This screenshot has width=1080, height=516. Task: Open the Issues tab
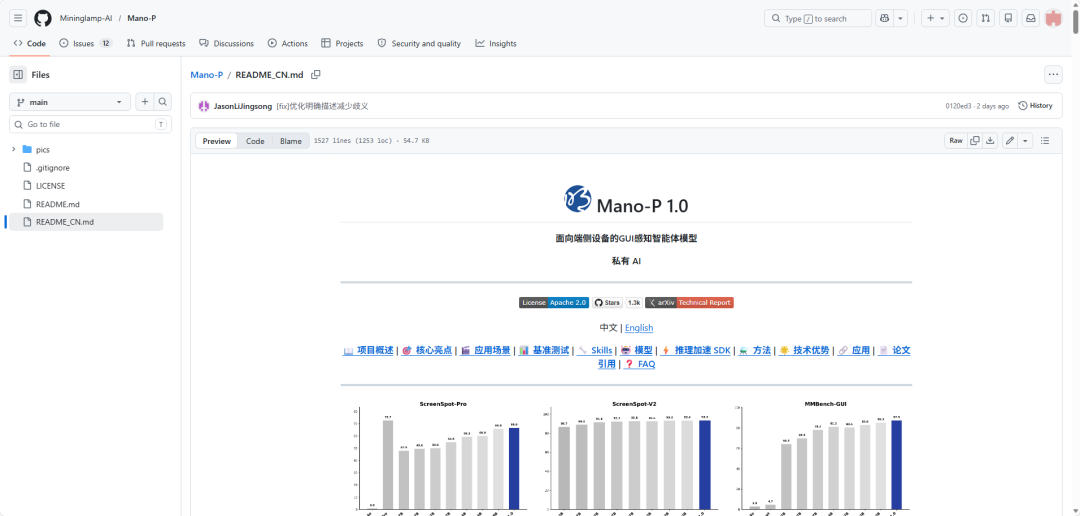[x=86, y=43]
